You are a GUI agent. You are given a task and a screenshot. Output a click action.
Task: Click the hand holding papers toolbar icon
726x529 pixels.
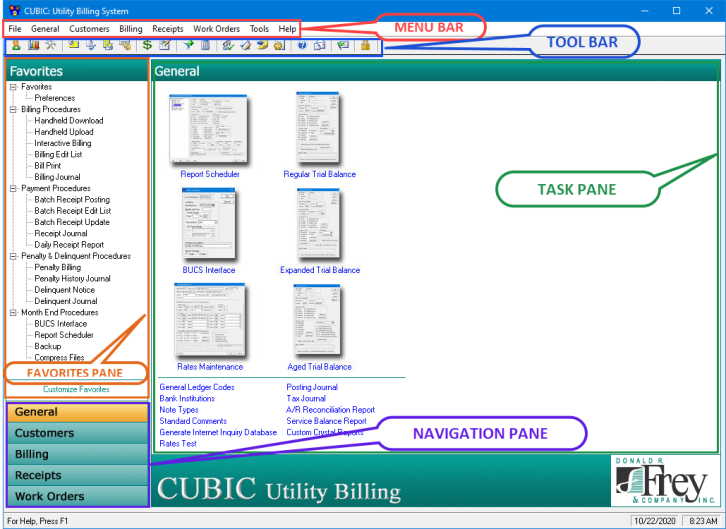pyautogui.click(x=125, y=45)
